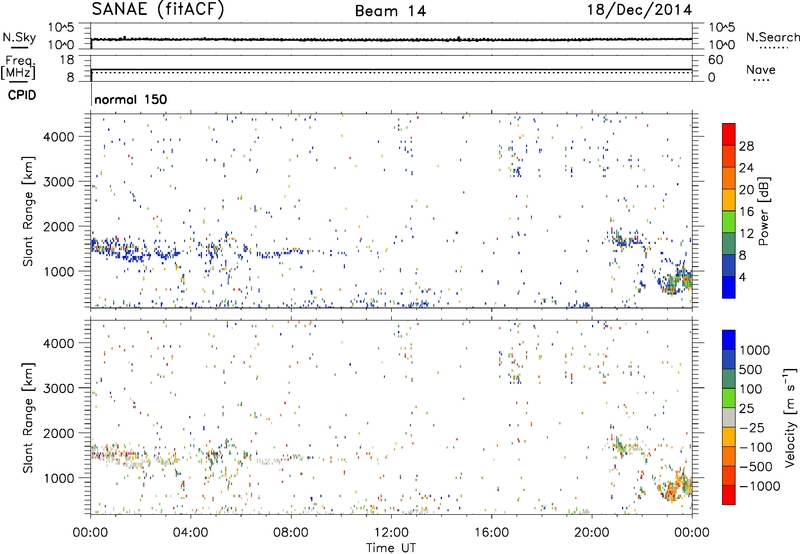This screenshot has width=800, height=554.
Task: Click the blue bottom of the power color bar
Action: [729, 287]
